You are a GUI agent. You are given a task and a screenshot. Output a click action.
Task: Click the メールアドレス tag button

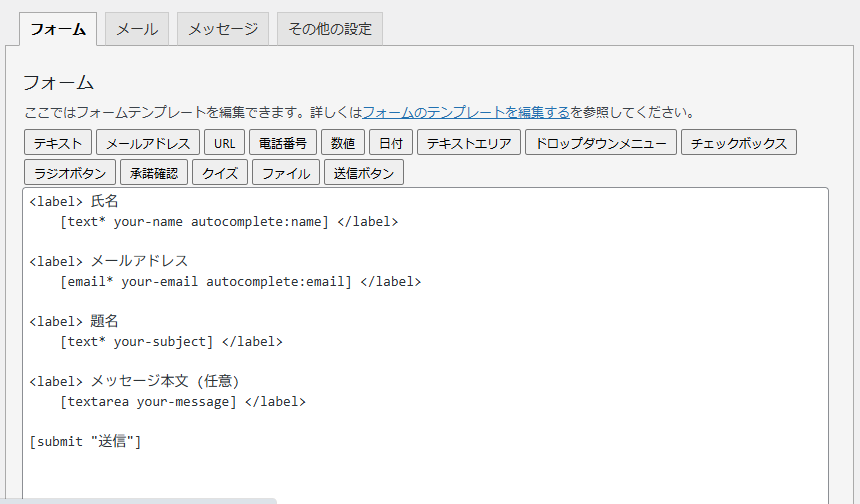(x=148, y=143)
